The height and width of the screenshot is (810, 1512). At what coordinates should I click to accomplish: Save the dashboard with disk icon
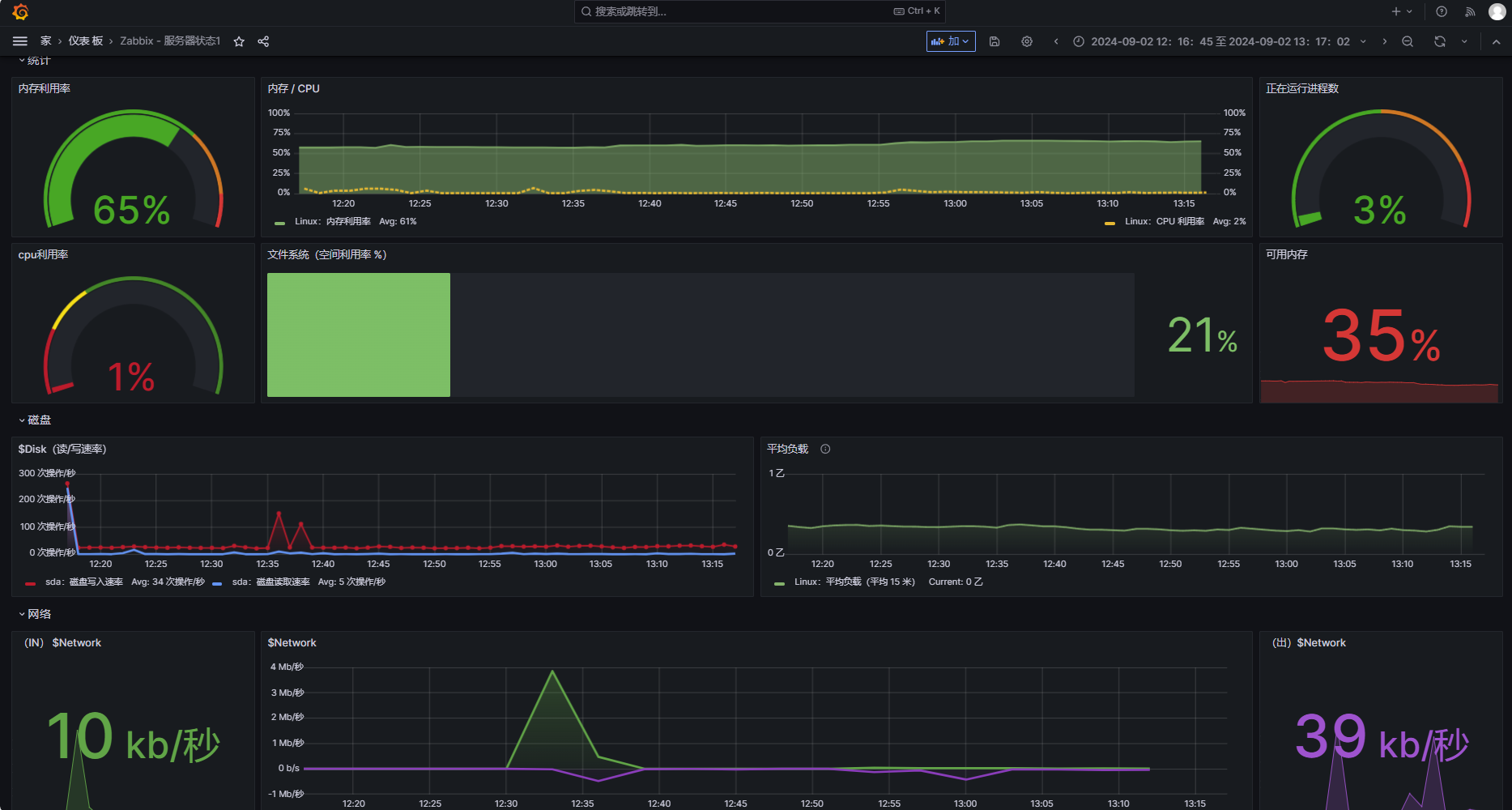(x=995, y=41)
